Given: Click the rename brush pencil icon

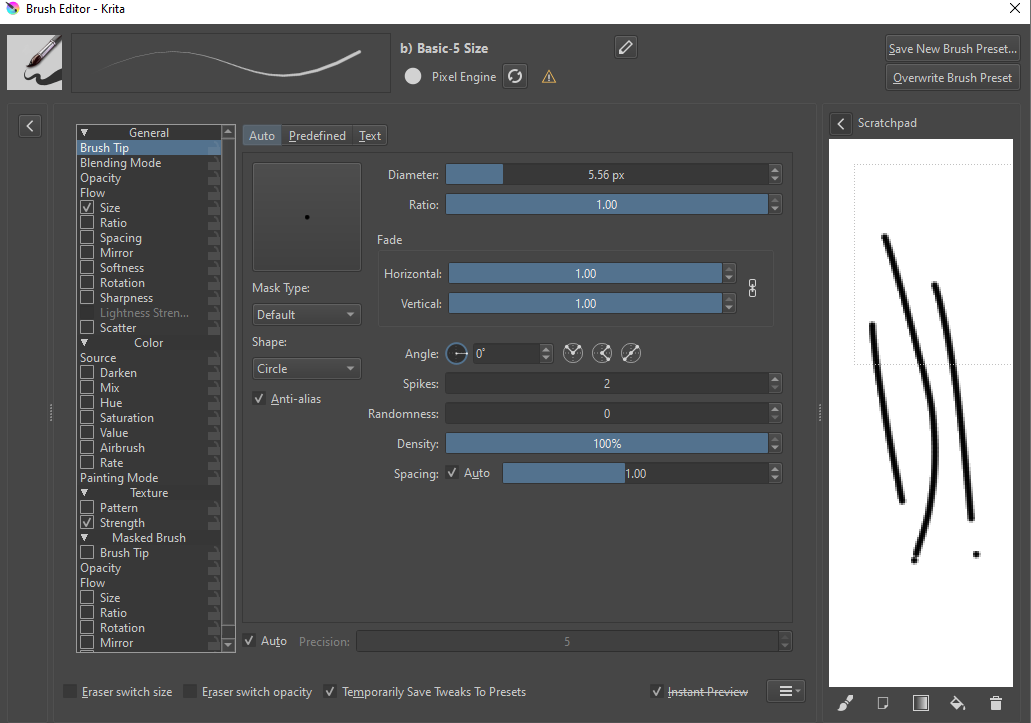Looking at the screenshot, I should 626,47.
